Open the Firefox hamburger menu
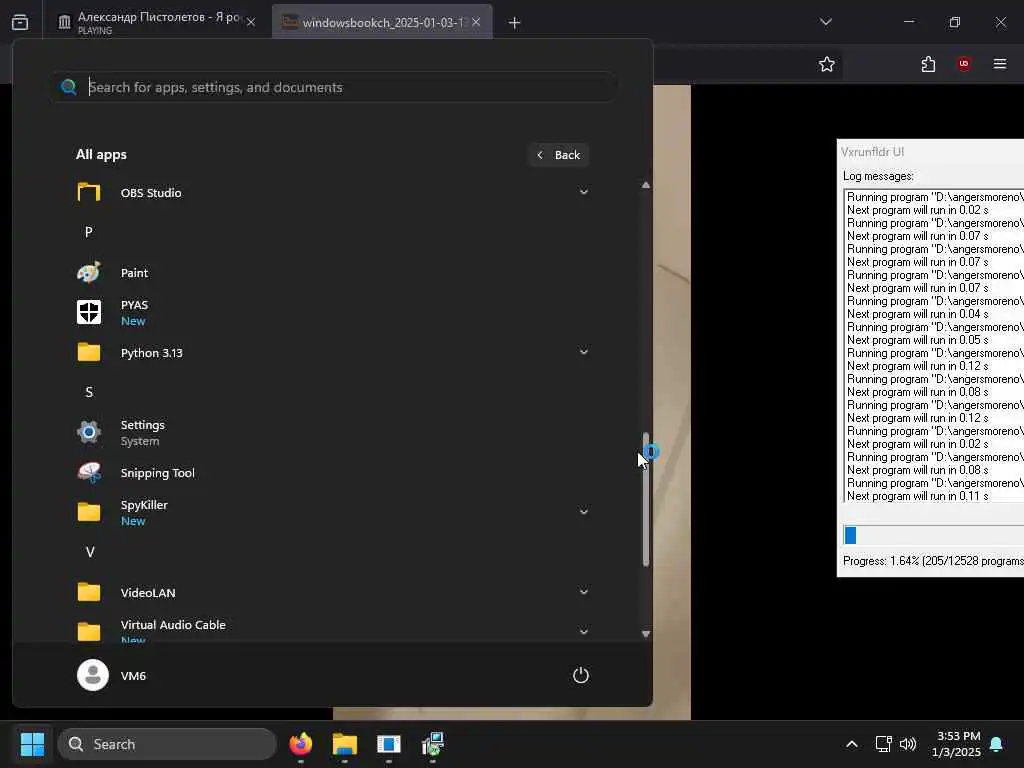The height and width of the screenshot is (768, 1024). click(x=1000, y=64)
